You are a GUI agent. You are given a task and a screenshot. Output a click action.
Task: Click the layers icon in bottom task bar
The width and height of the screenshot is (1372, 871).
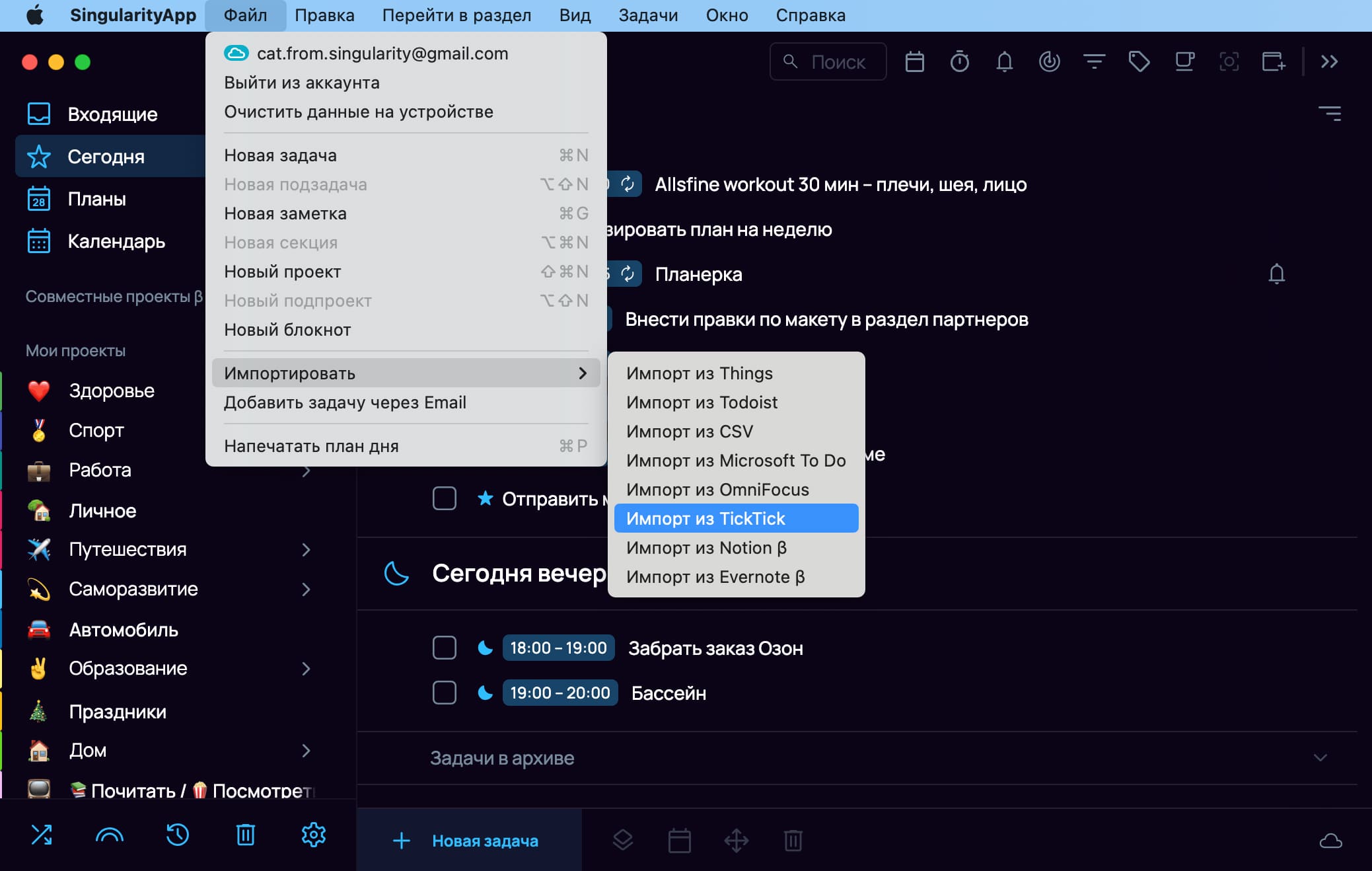(x=622, y=841)
